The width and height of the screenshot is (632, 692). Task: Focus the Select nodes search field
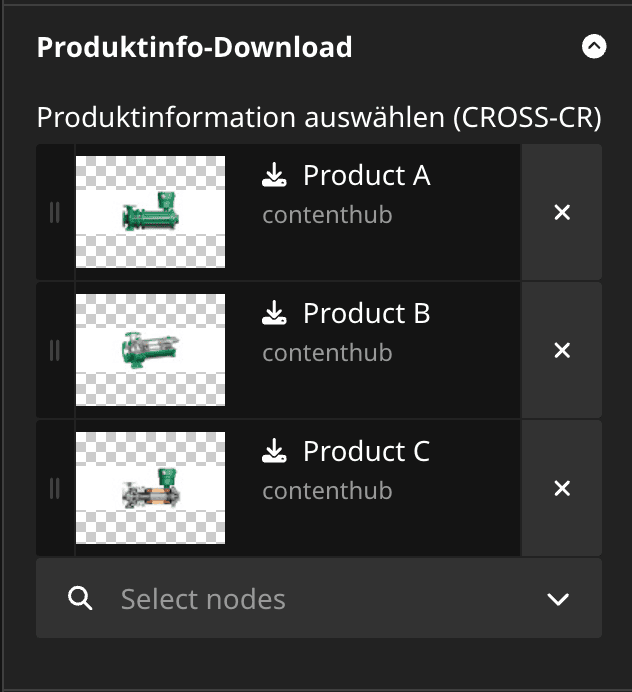coord(319,598)
